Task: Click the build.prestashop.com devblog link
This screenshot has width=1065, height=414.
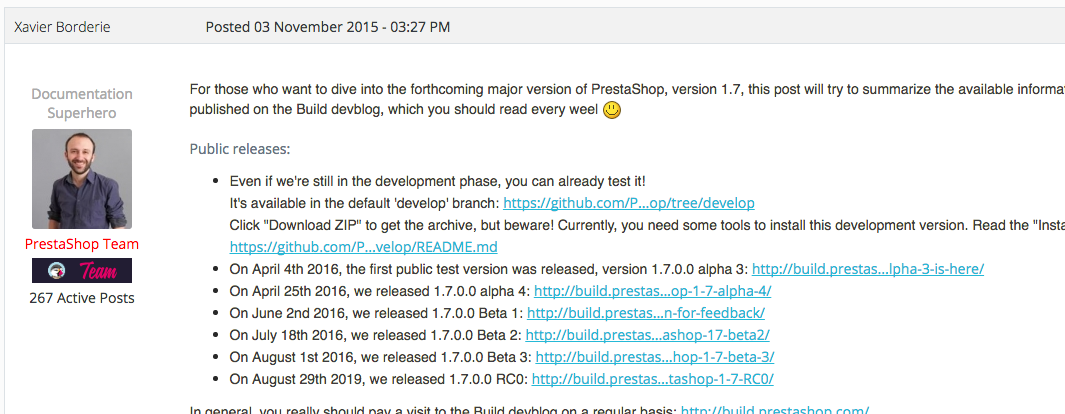Action: point(774,409)
